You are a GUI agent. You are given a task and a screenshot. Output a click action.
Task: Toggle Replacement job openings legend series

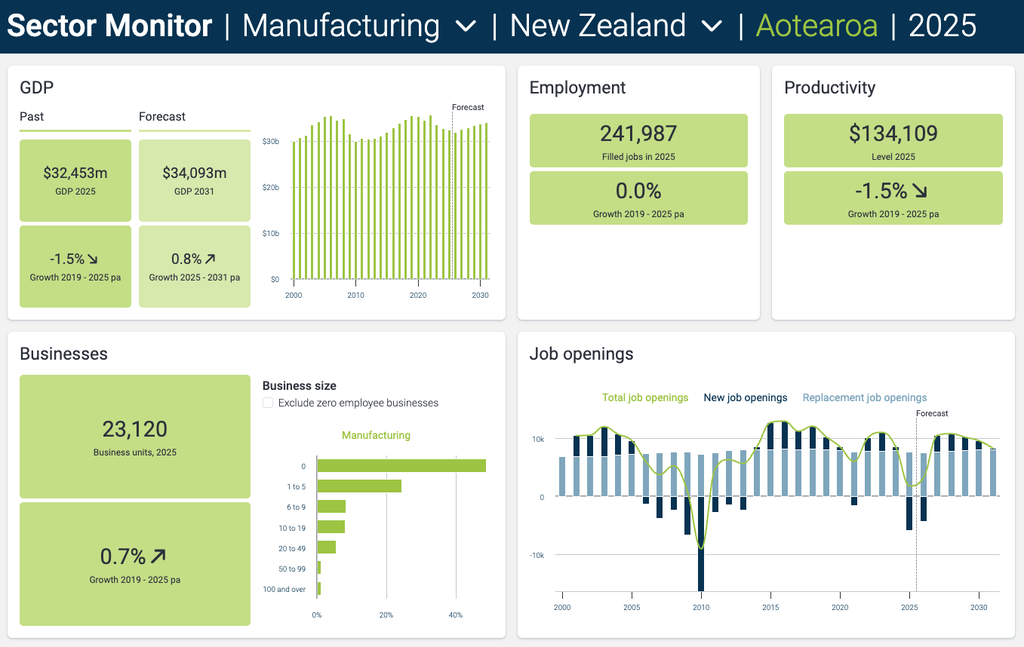[865, 398]
